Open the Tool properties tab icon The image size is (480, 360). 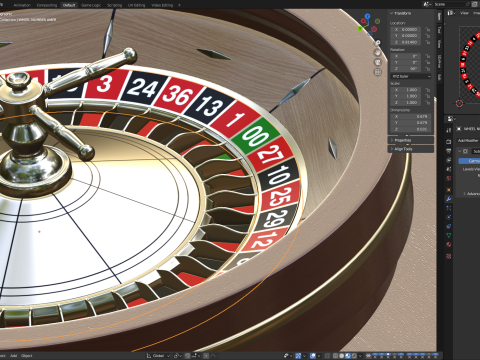click(x=449, y=130)
